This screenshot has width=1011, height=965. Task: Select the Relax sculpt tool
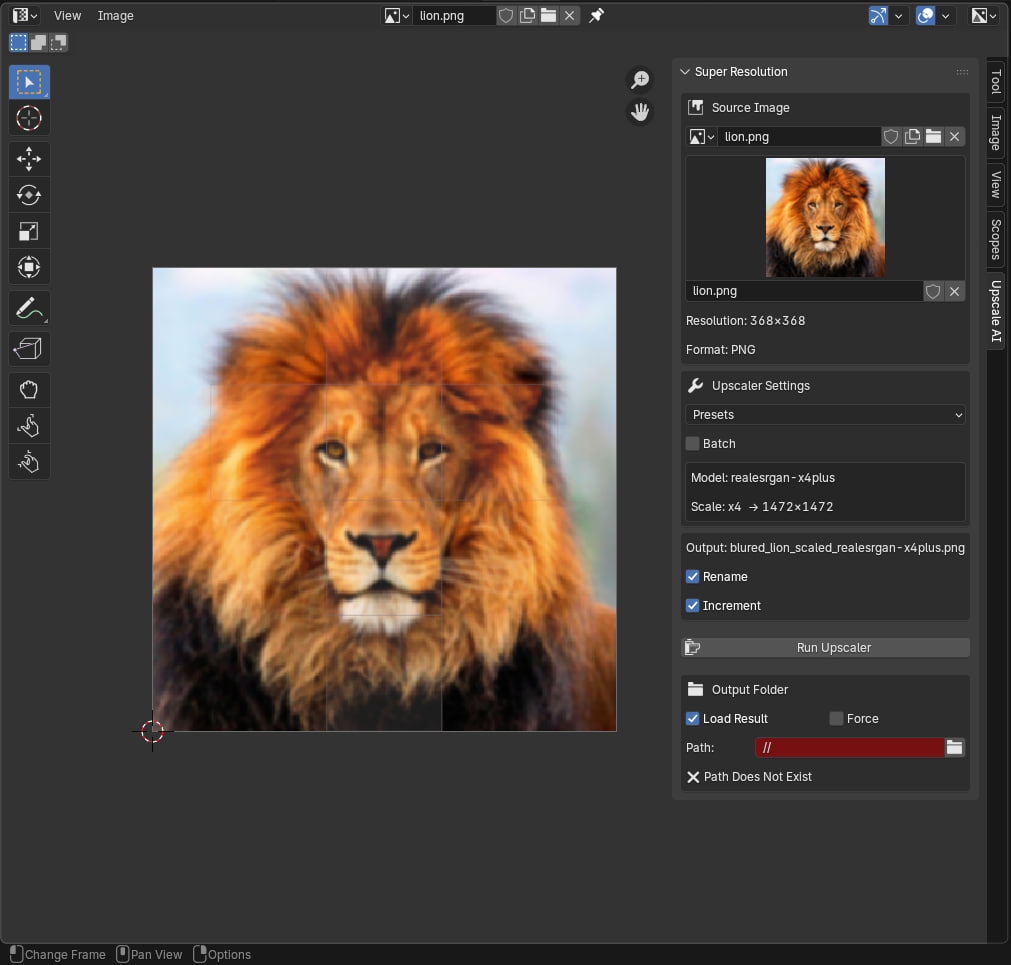(x=29, y=426)
